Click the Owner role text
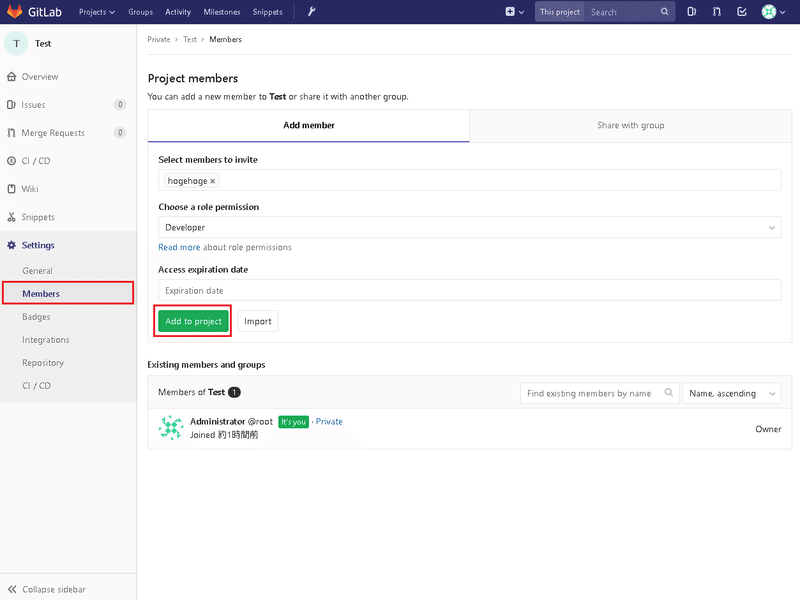Screen dimensions: 800x600 pyautogui.click(x=768, y=429)
